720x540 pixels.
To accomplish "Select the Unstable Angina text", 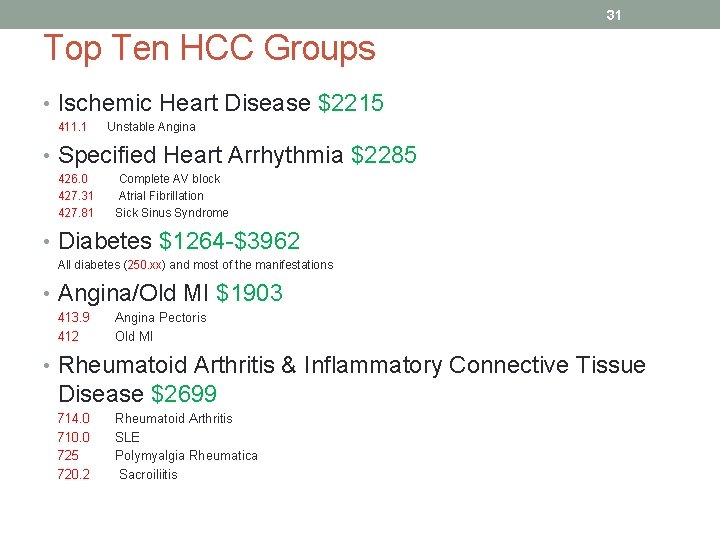I will (x=151, y=127).
